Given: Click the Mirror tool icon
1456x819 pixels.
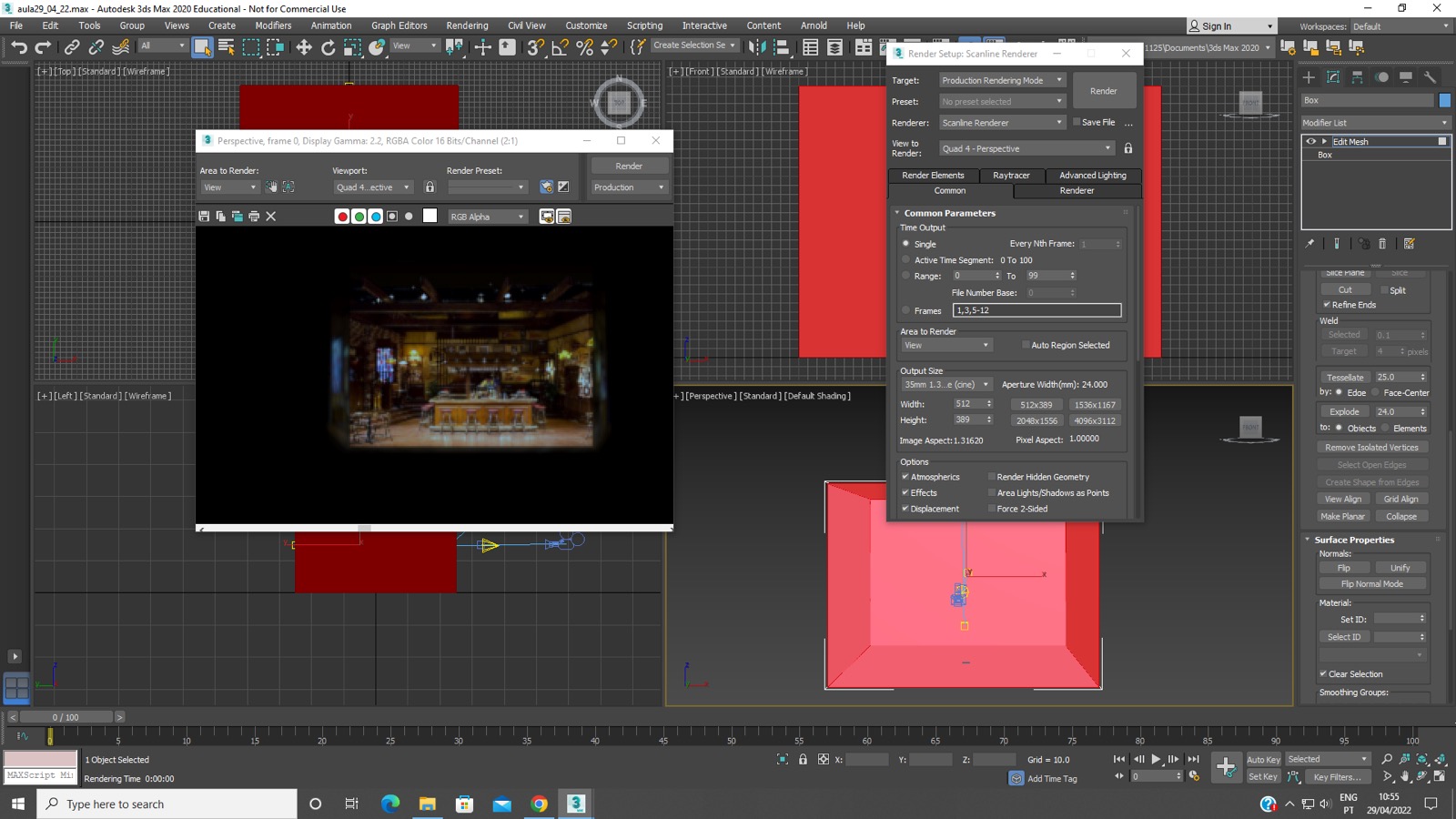Looking at the screenshot, I should pyautogui.click(x=757, y=46).
